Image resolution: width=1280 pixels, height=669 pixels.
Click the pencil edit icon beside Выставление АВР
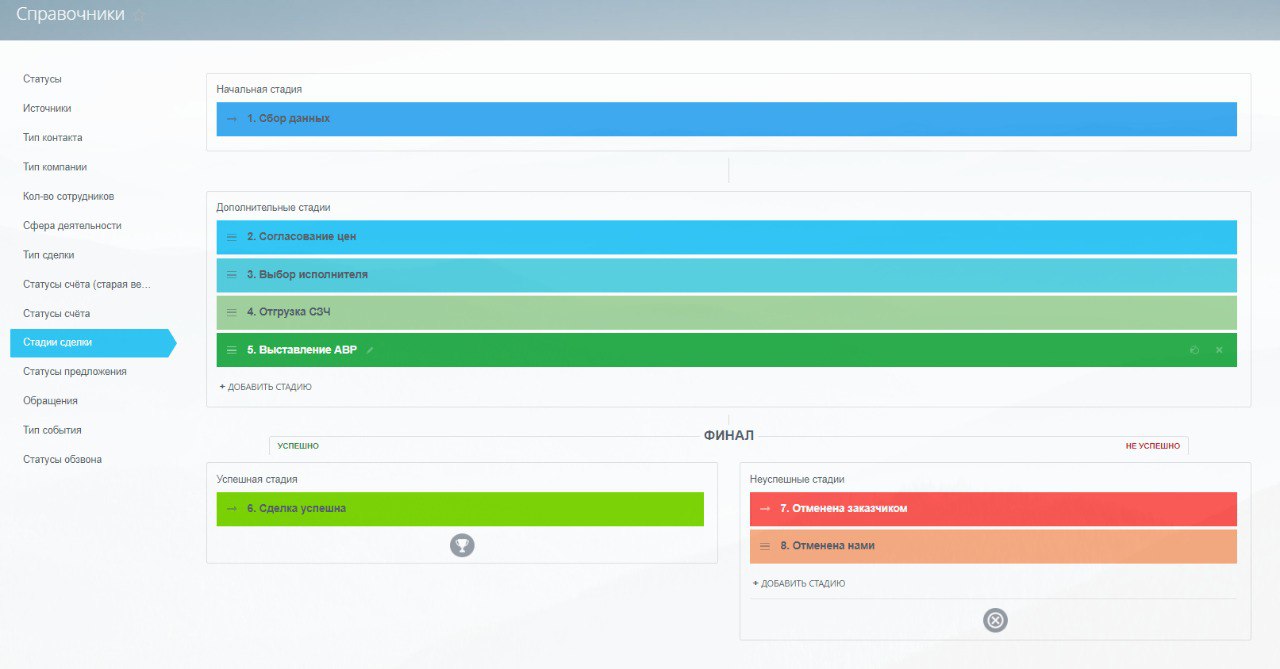(370, 350)
